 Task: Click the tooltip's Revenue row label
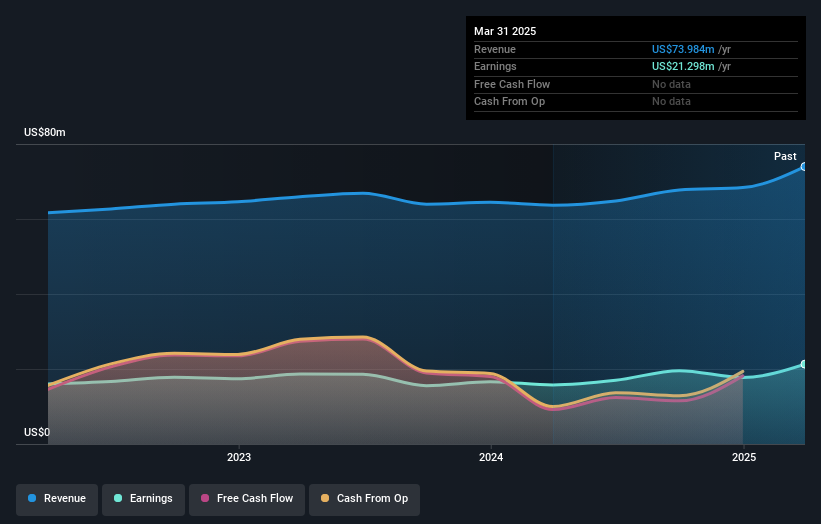pyautogui.click(x=495, y=49)
